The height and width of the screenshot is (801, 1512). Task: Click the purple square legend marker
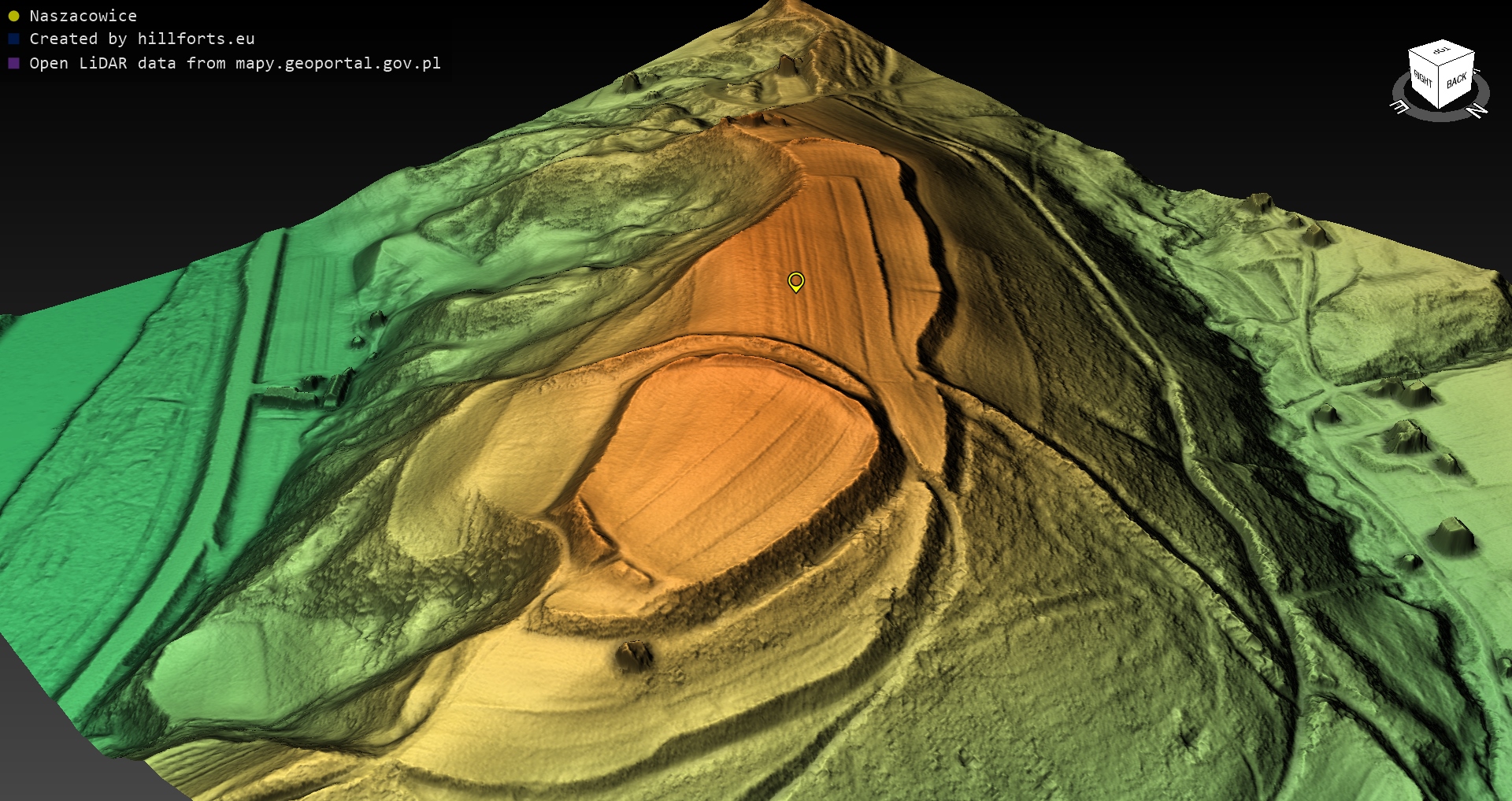point(13,63)
